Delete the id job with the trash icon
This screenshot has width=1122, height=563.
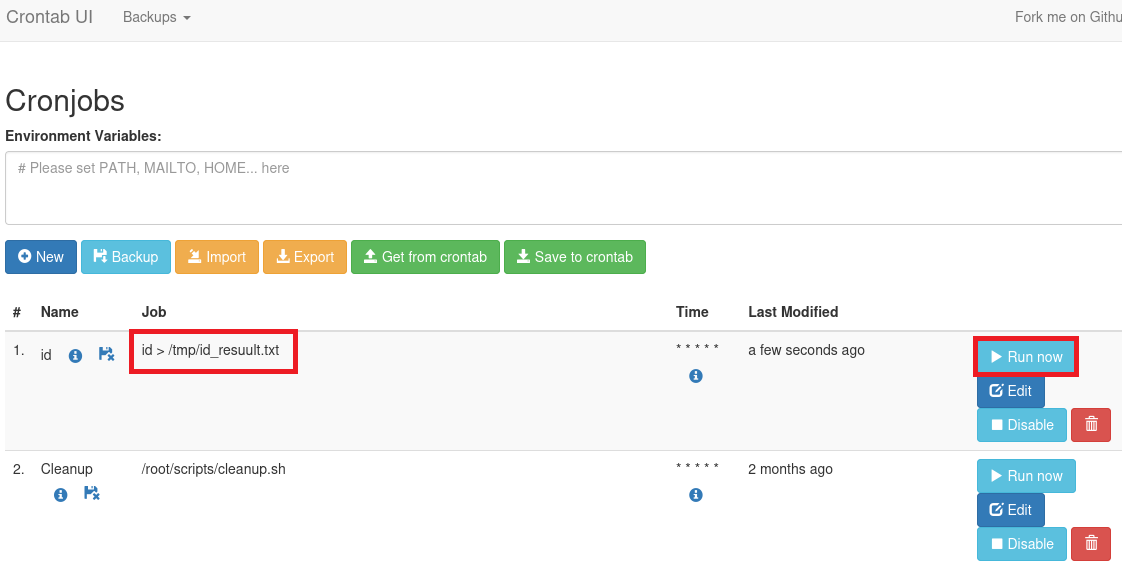(1090, 425)
